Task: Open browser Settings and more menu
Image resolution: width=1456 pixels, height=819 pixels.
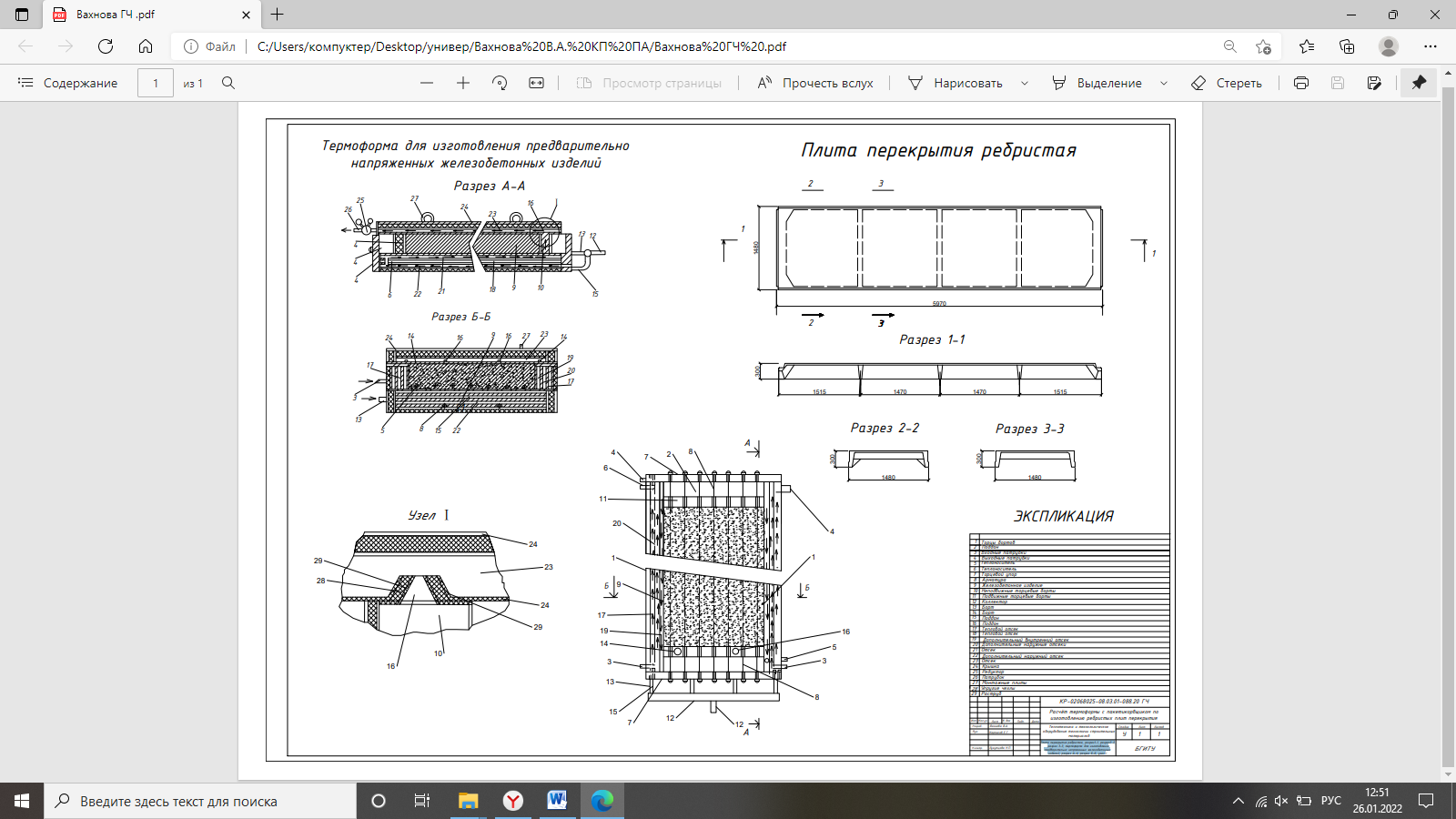Action: tap(1431, 46)
